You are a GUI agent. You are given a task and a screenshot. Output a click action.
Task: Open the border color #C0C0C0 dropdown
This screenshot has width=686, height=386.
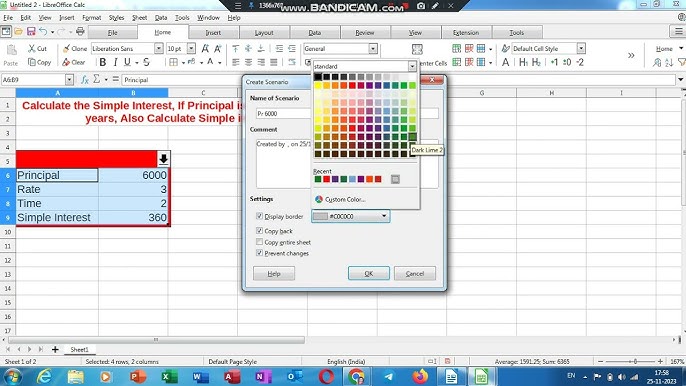click(x=350, y=216)
